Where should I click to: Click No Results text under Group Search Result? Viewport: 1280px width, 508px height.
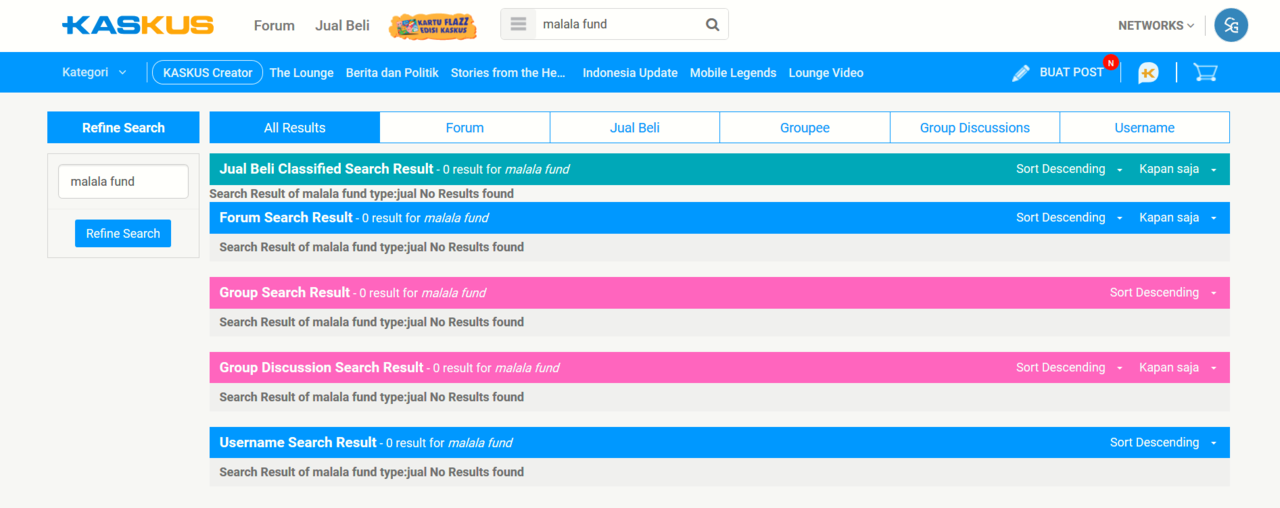click(371, 322)
